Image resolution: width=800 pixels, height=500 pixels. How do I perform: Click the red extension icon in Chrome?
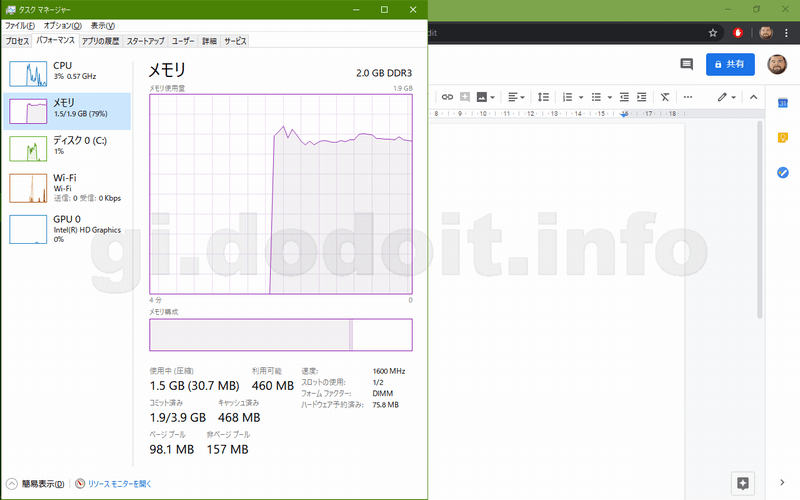pyautogui.click(x=738, y=33)
